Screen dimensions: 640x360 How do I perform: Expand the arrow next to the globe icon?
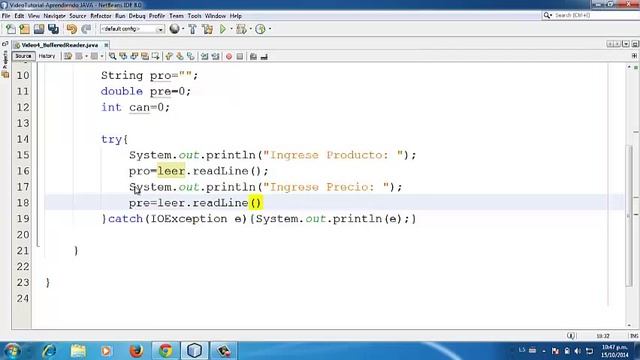coord(183,29)
